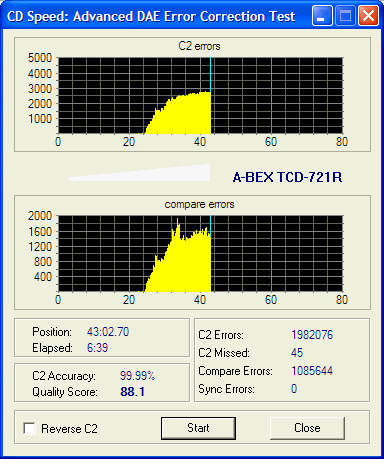Select the Elapsed time 6:39
The height and width of the screenshot is (459, 384).
click(x=97, y=348)
